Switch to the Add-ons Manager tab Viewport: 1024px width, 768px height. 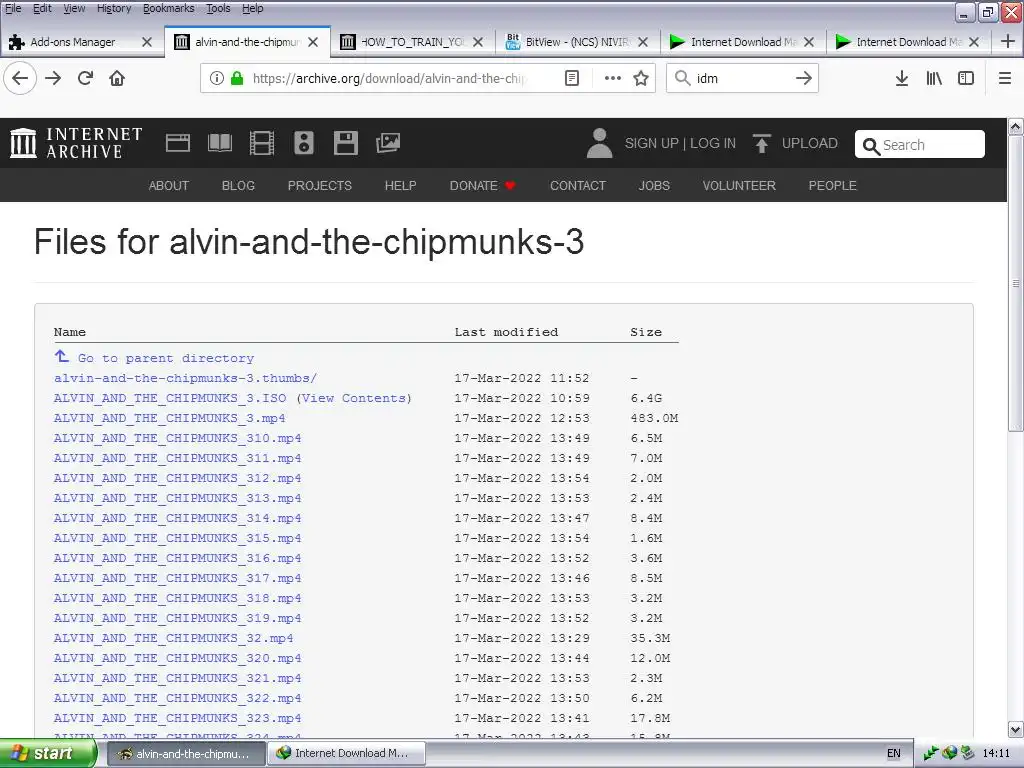coord(73,42)
